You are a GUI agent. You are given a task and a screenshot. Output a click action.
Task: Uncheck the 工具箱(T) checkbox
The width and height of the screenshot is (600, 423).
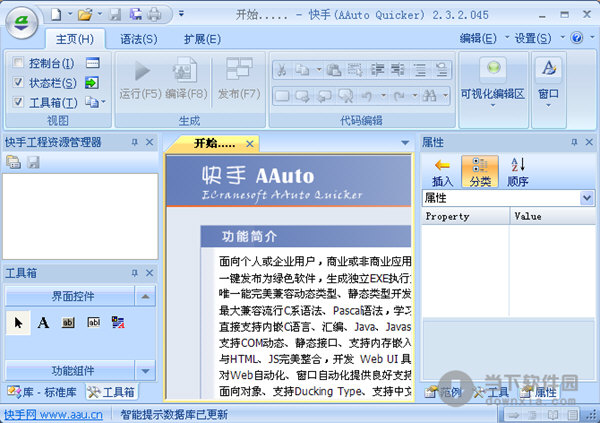pos(18,102)
